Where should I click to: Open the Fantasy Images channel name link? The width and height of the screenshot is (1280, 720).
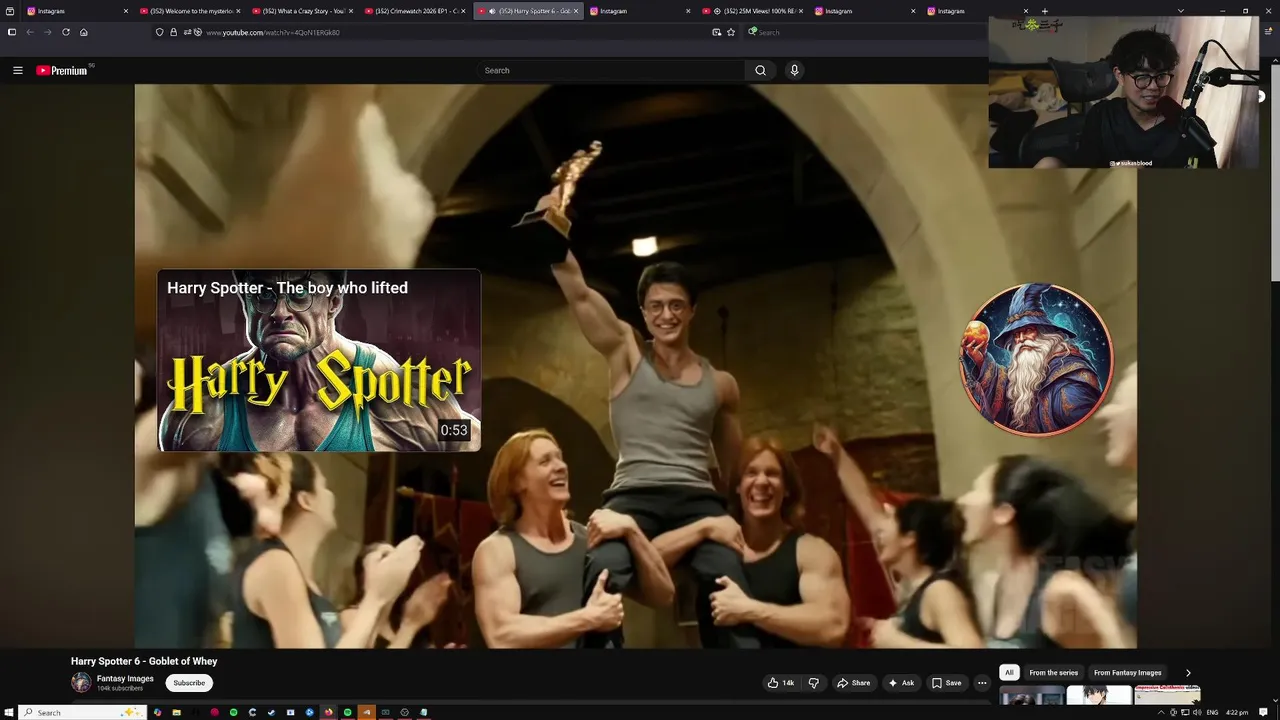(125, 679)
